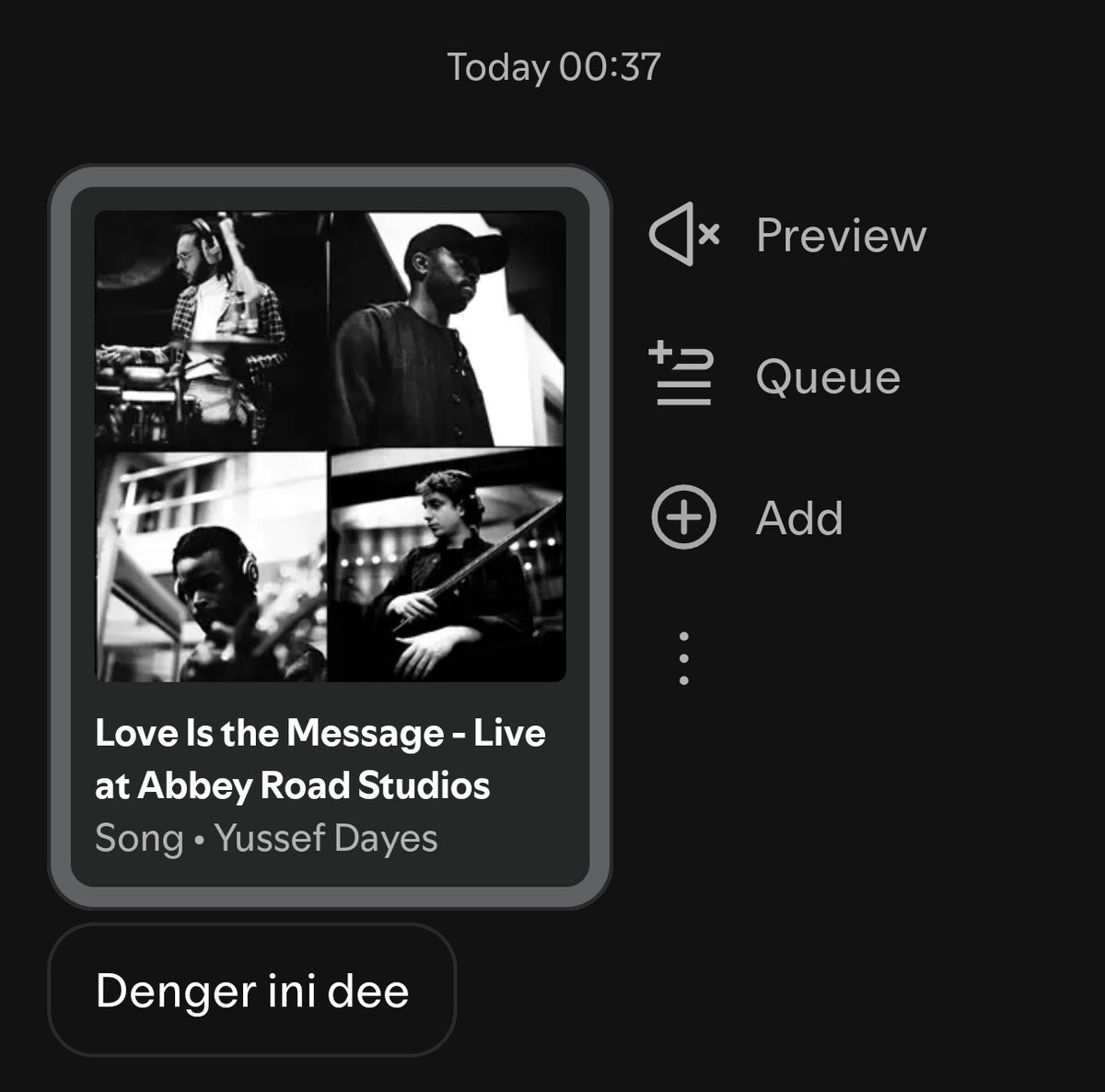
Task: Tap the Today 00:37 timestamp
Action: [x=553, y=67]
